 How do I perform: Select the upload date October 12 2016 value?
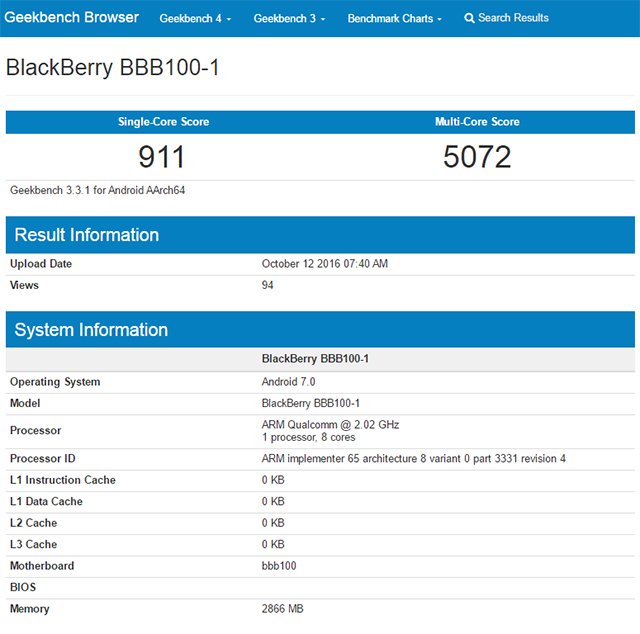point(324,264)
